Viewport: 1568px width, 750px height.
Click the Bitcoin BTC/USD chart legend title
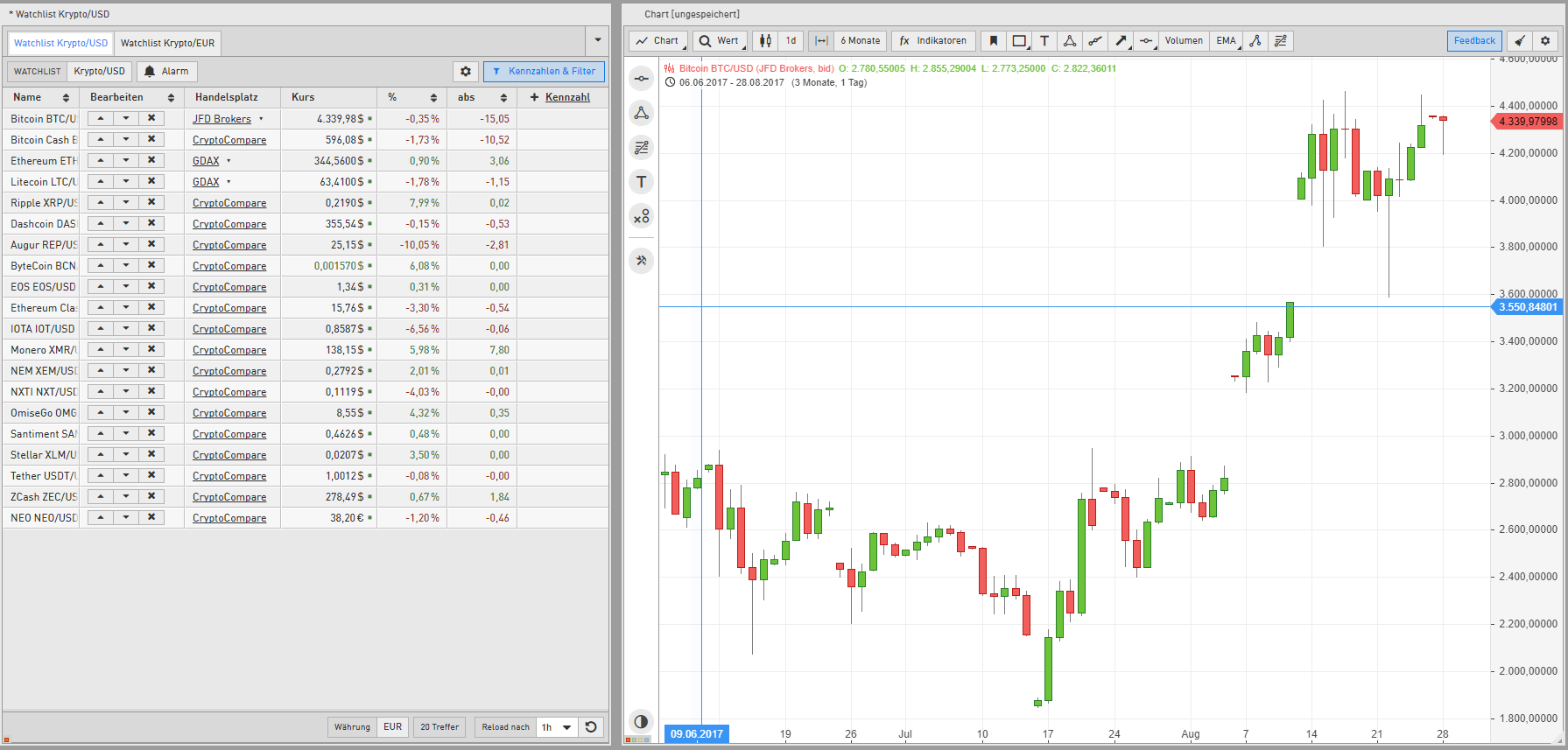(x=756, y=68)
